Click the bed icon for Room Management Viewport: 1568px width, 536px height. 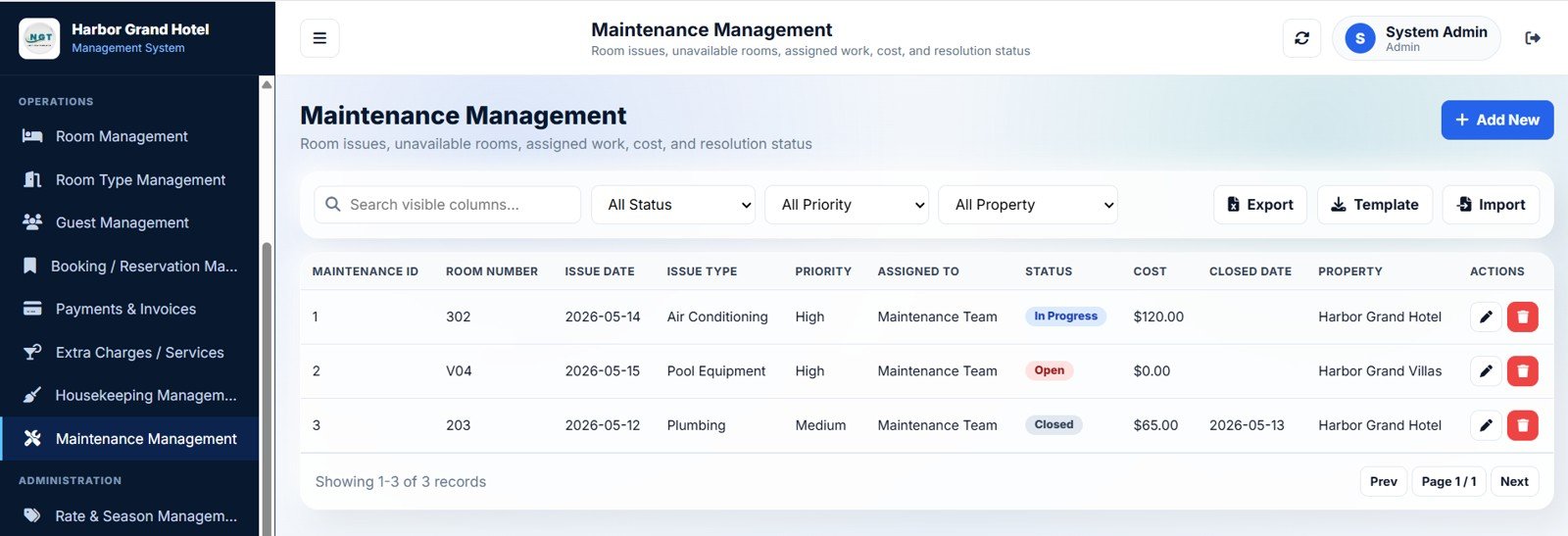click(32, 136)
